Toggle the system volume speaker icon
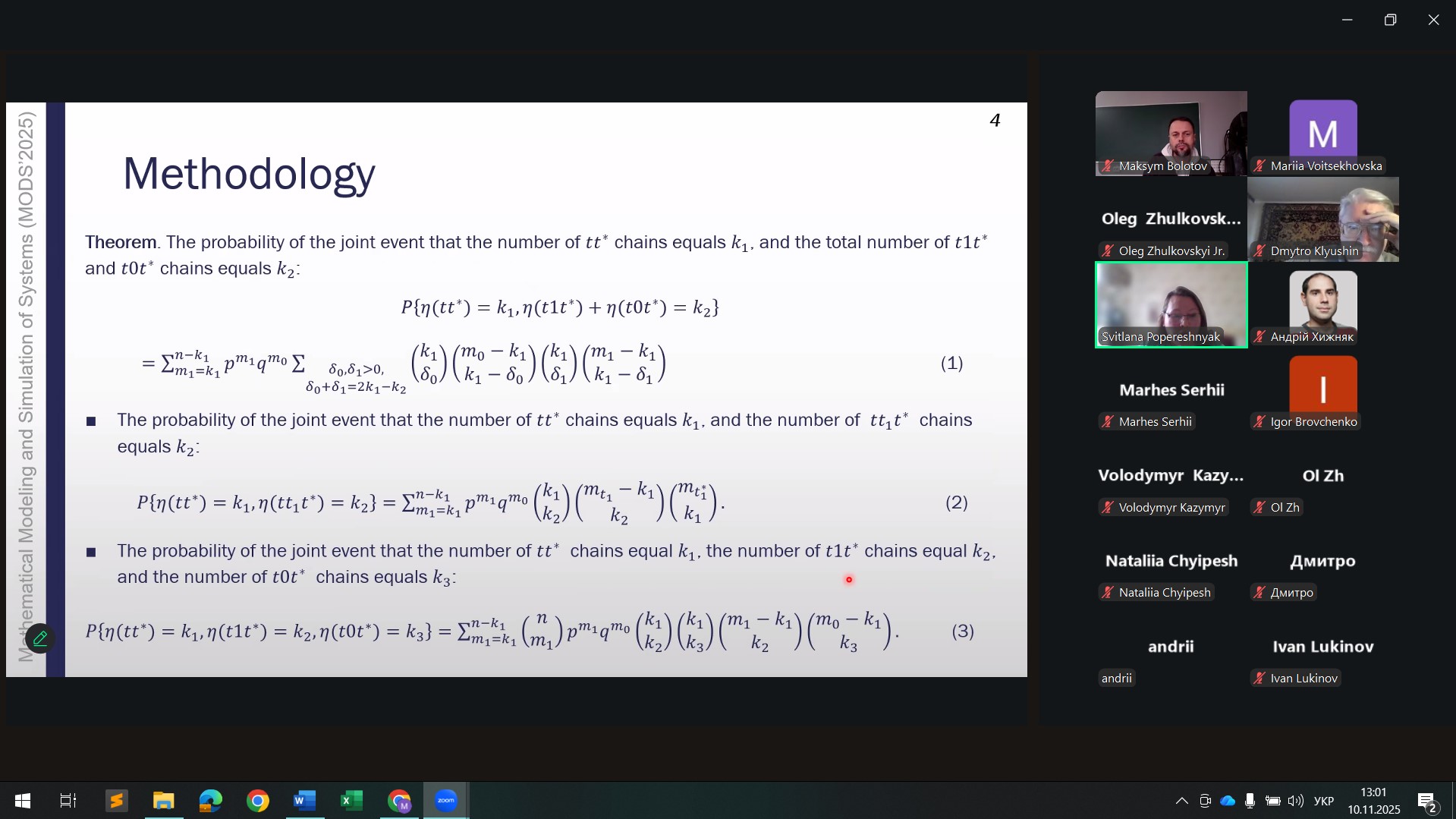This screenshot has width=1456, height=819. coord(1296,802)
